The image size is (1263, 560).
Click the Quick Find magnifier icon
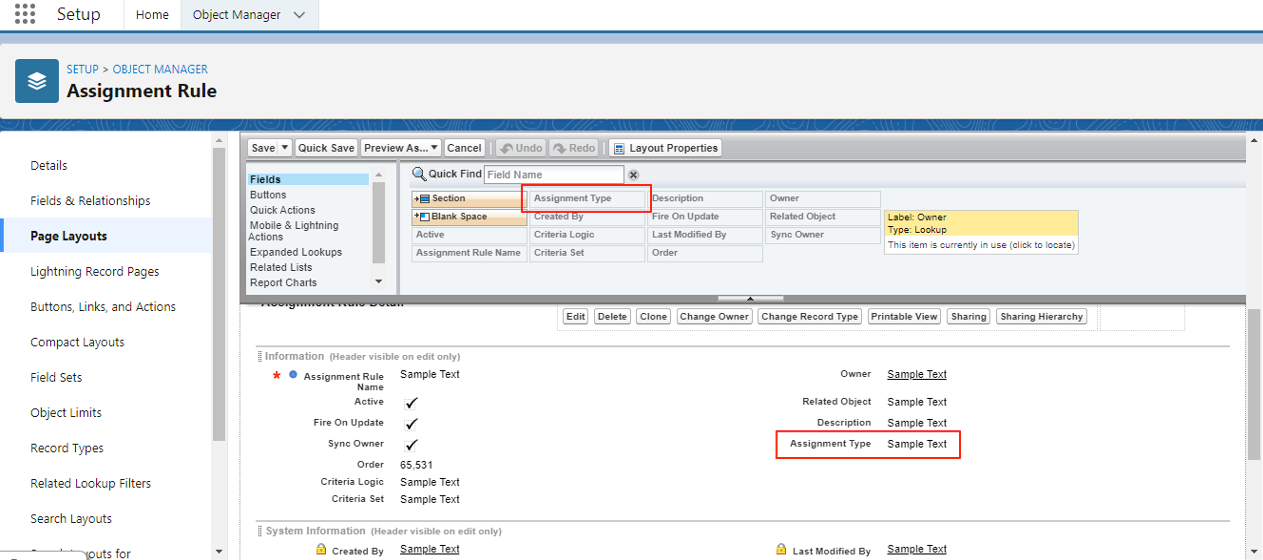419,175
